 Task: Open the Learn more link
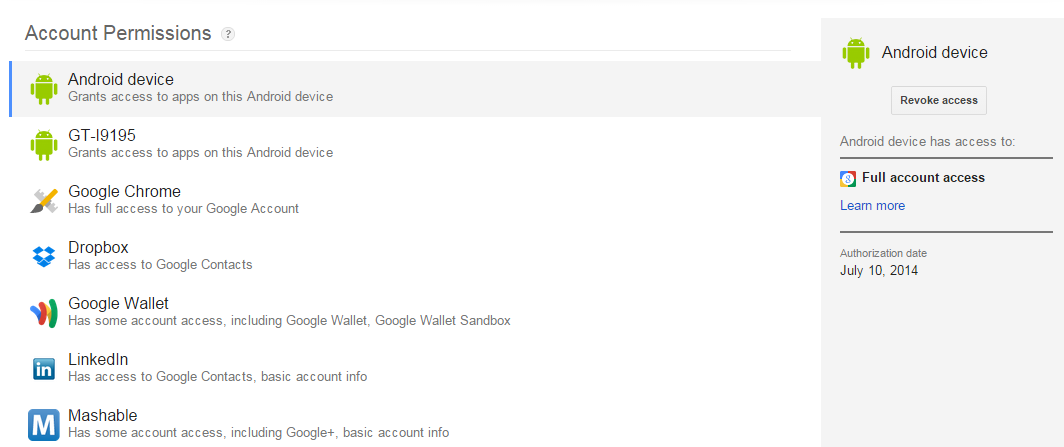tap(872, 206)
